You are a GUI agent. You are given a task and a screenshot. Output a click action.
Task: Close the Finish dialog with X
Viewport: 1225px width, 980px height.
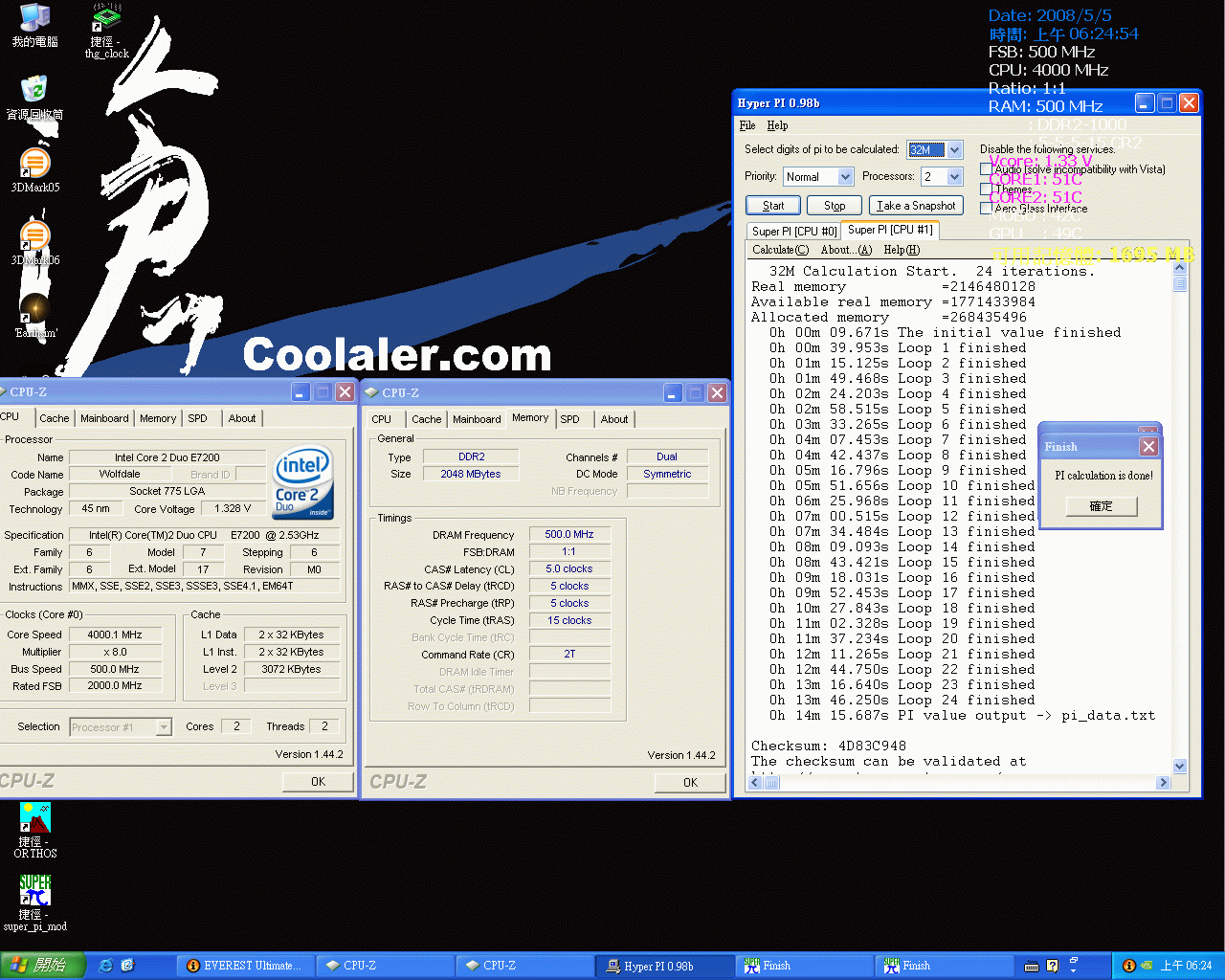coord(1149,446)
